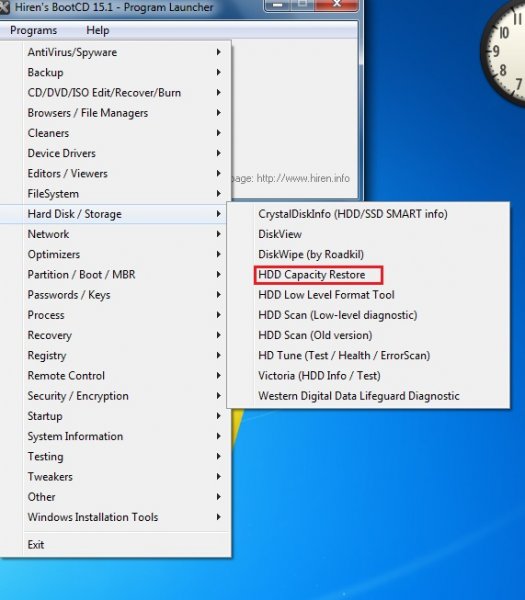Open the Help menu
525x600 pixels.
coord(98,30)
